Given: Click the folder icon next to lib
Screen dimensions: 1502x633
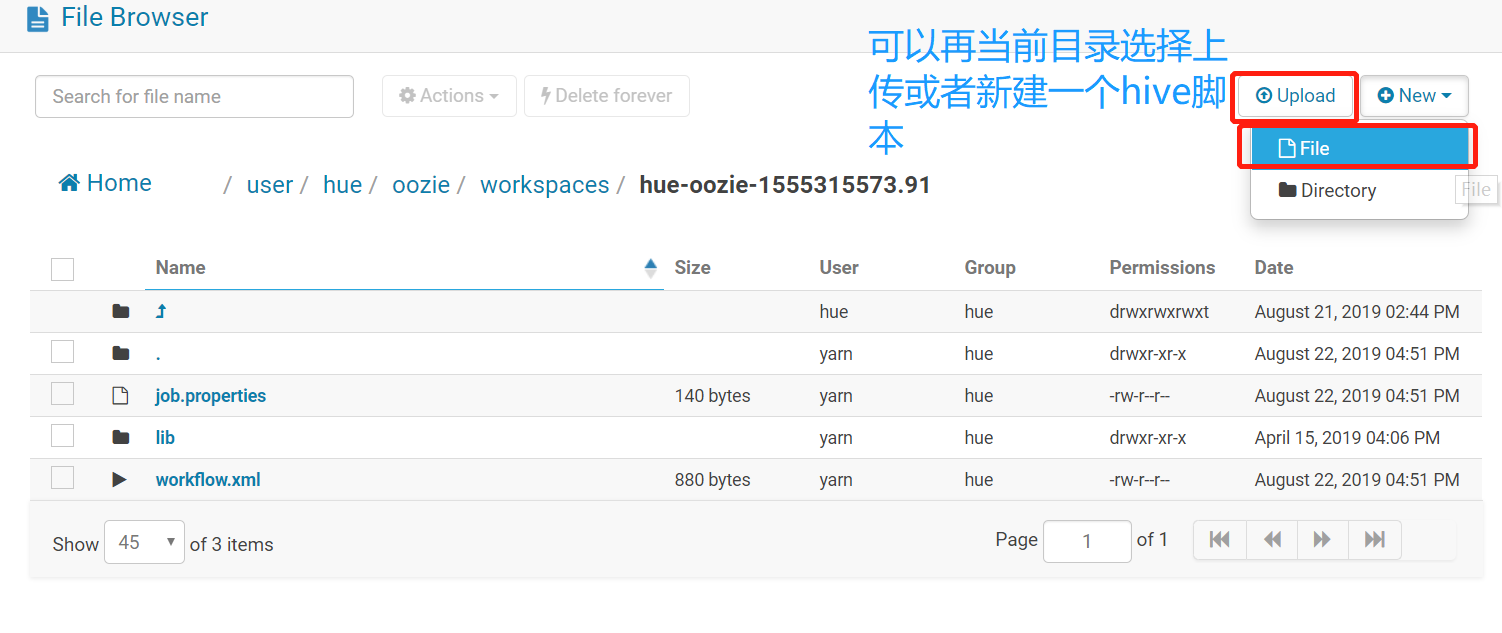Looking at the screenshot, I should [121, 438].
